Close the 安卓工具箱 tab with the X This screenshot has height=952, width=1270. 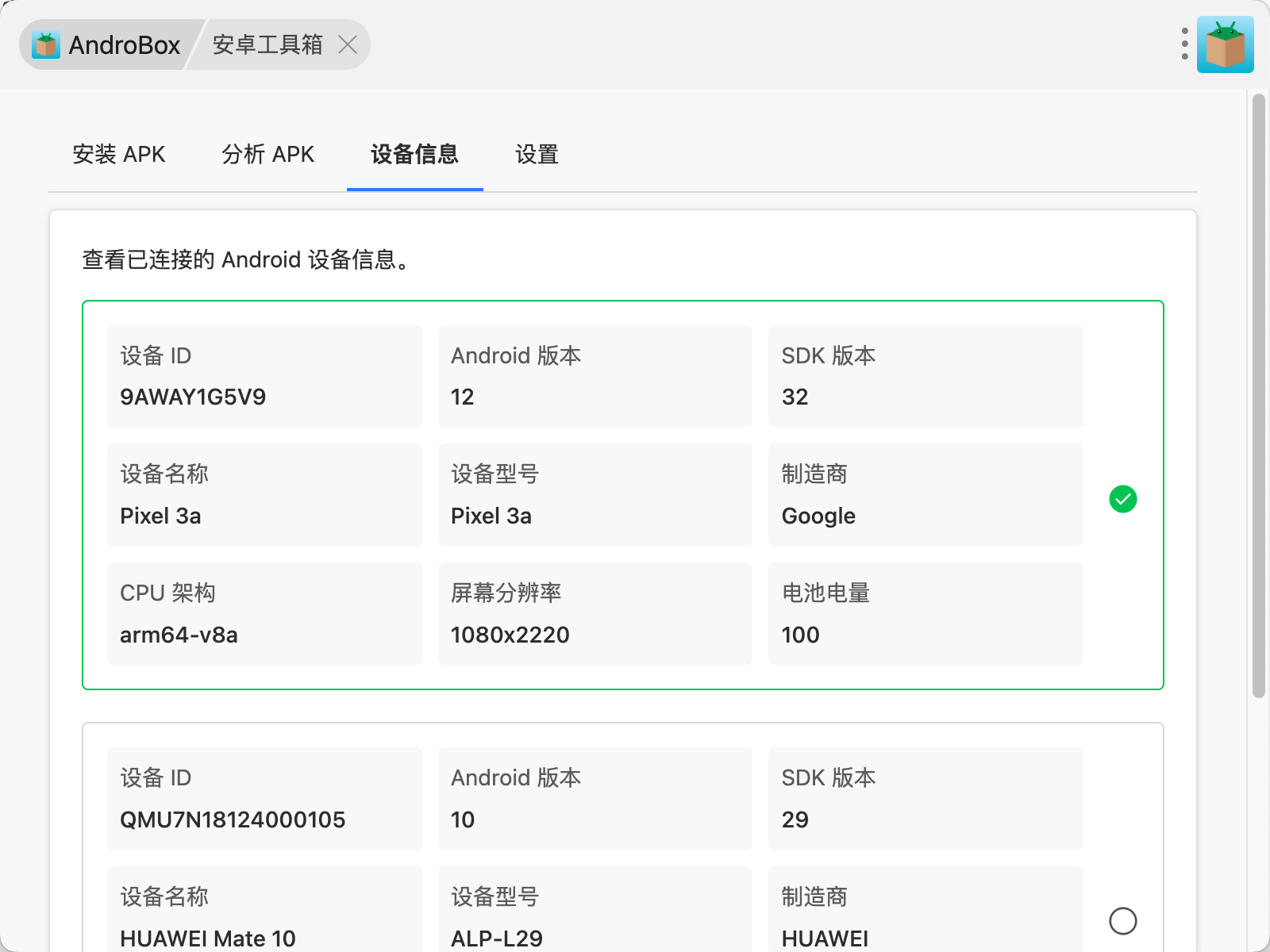[348, 44]
